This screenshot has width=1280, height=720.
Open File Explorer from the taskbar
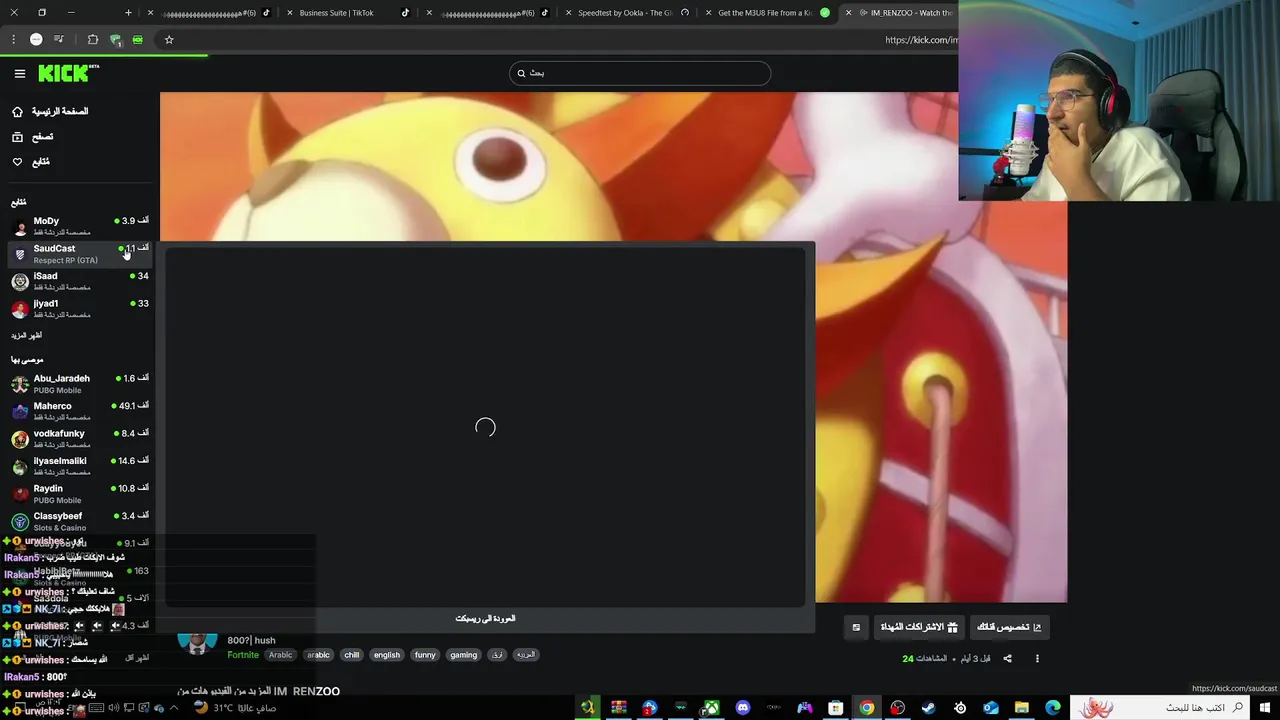(x=1021, y=708)
